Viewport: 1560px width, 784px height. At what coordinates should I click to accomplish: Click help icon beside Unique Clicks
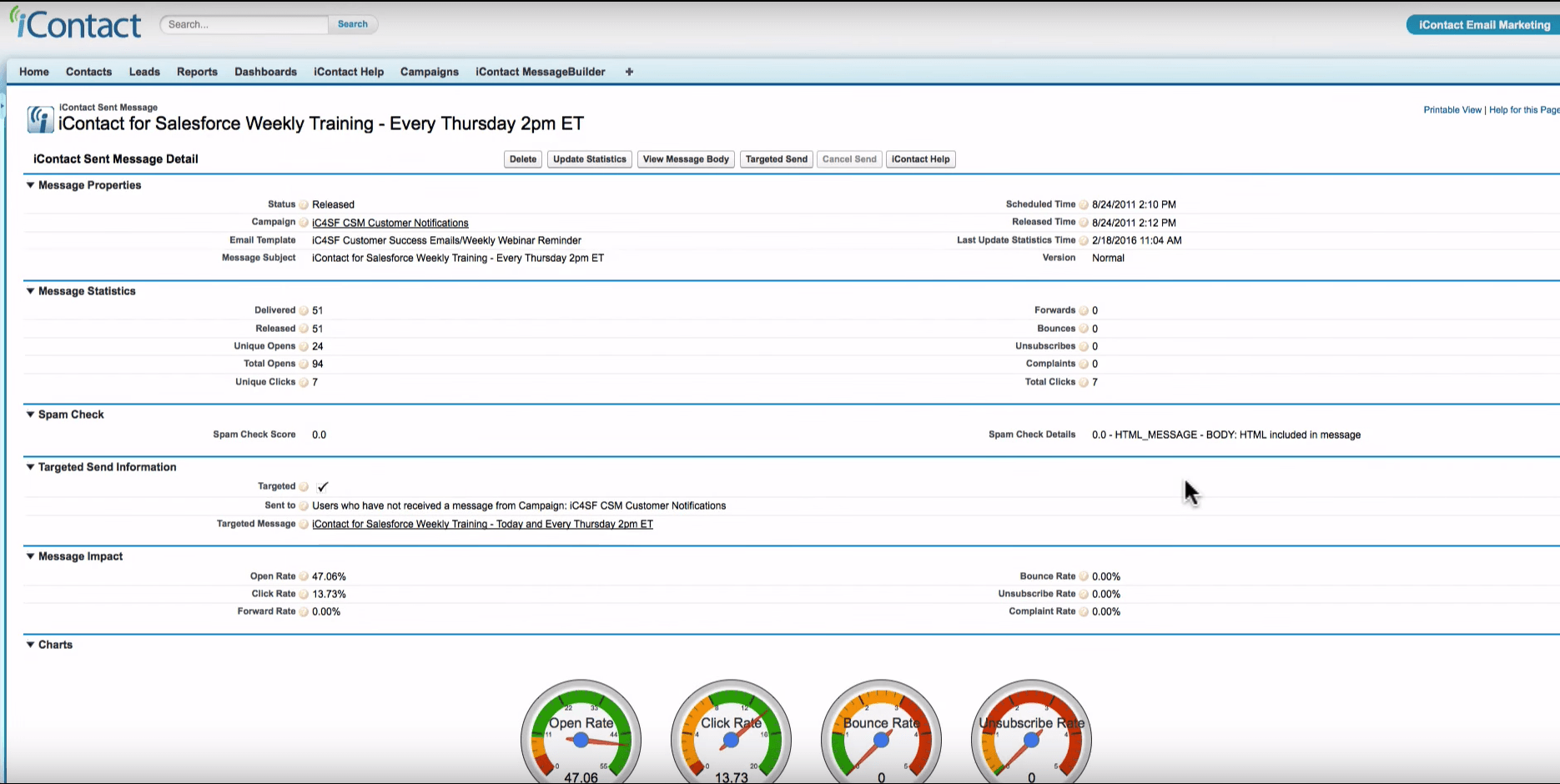(304, 383)
